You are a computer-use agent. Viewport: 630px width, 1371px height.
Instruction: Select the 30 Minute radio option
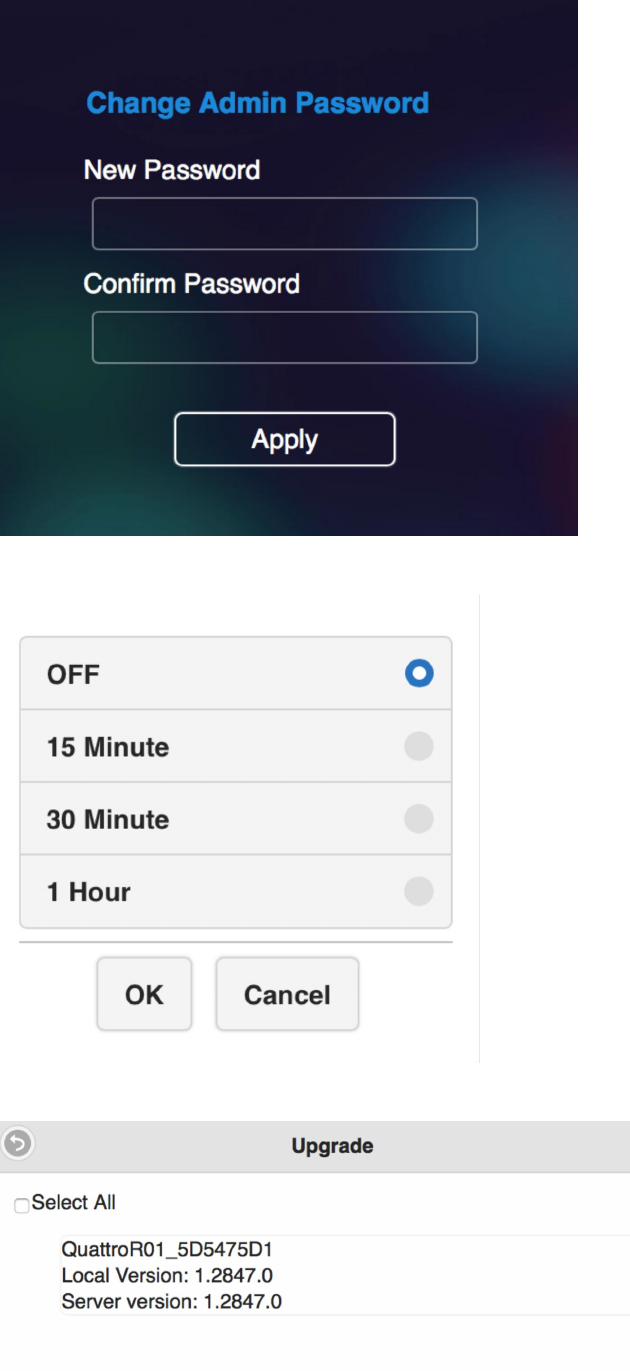click(420, 819)
